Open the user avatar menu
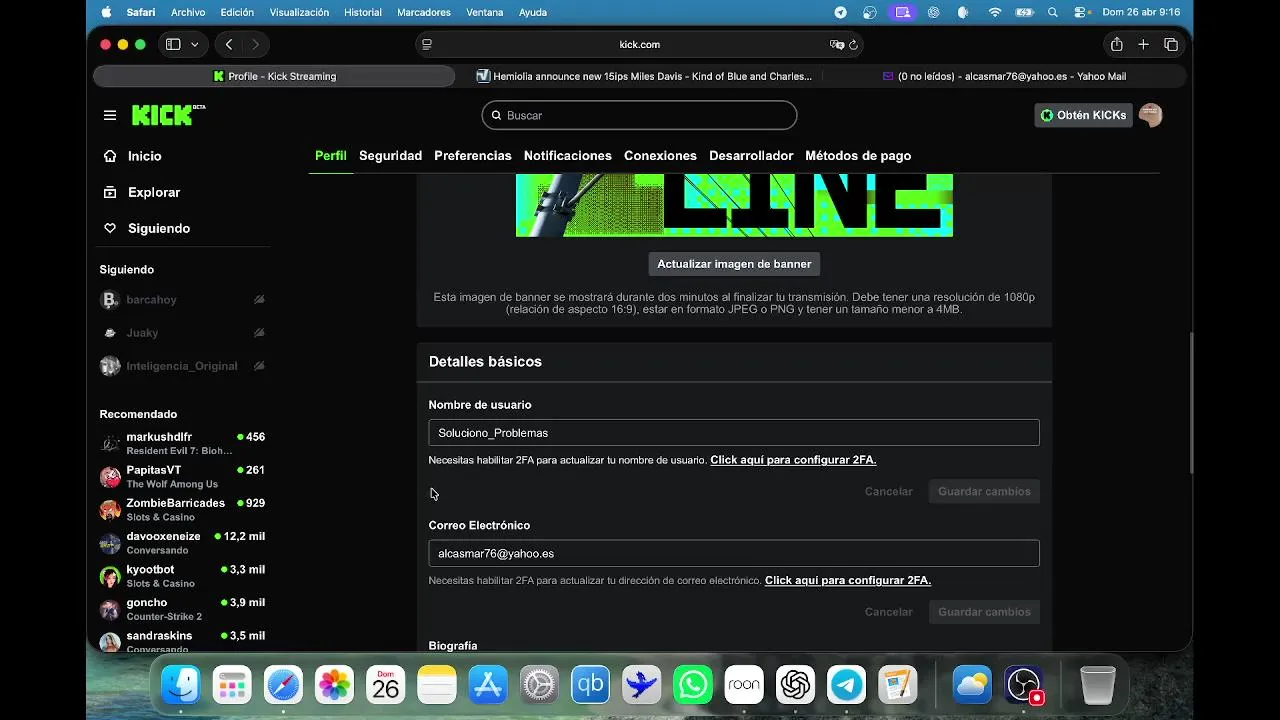1280x720 pixels. click(x=1150, y=115)
